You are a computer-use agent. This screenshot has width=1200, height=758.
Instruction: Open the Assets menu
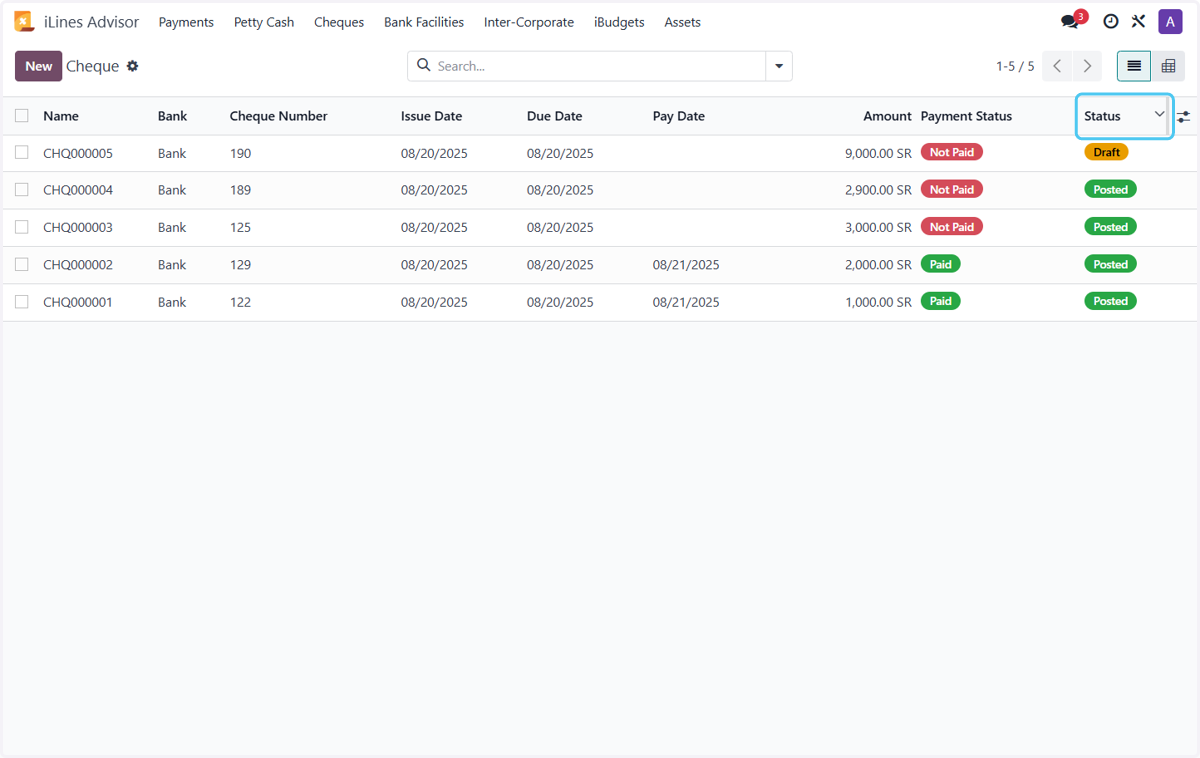tap(683, 22)
